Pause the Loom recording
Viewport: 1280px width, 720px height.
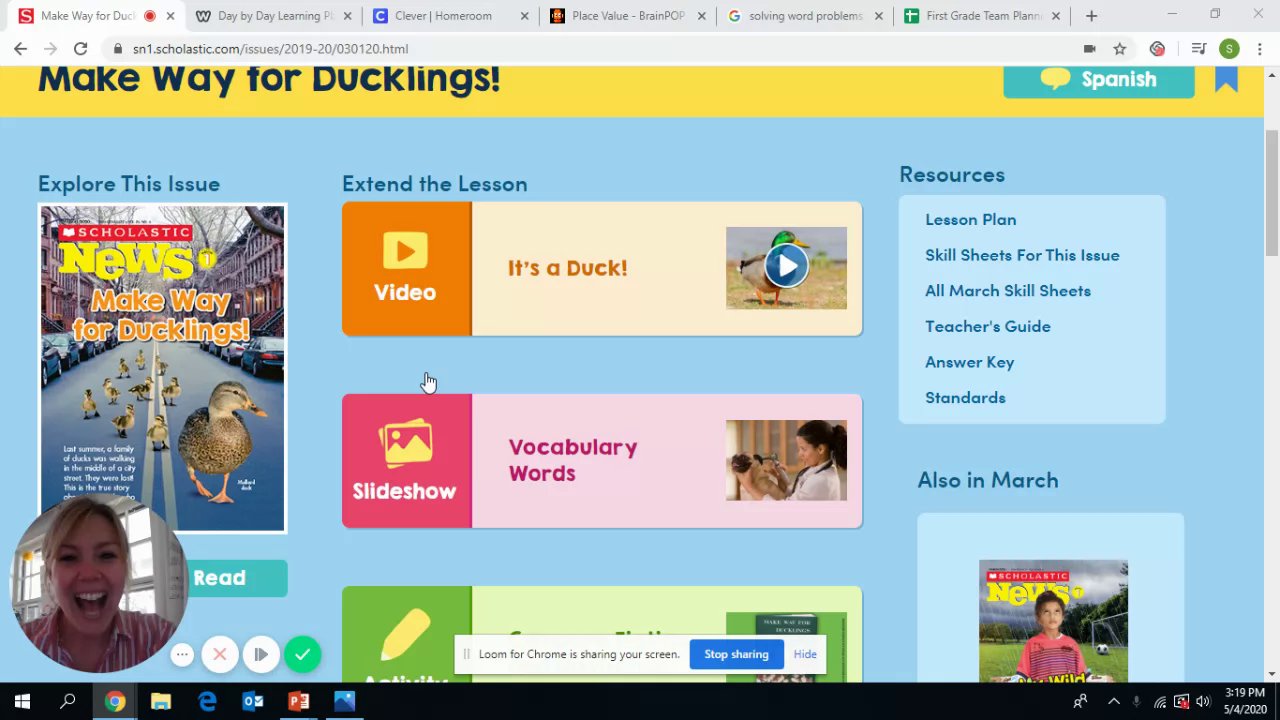coord(261,654)
